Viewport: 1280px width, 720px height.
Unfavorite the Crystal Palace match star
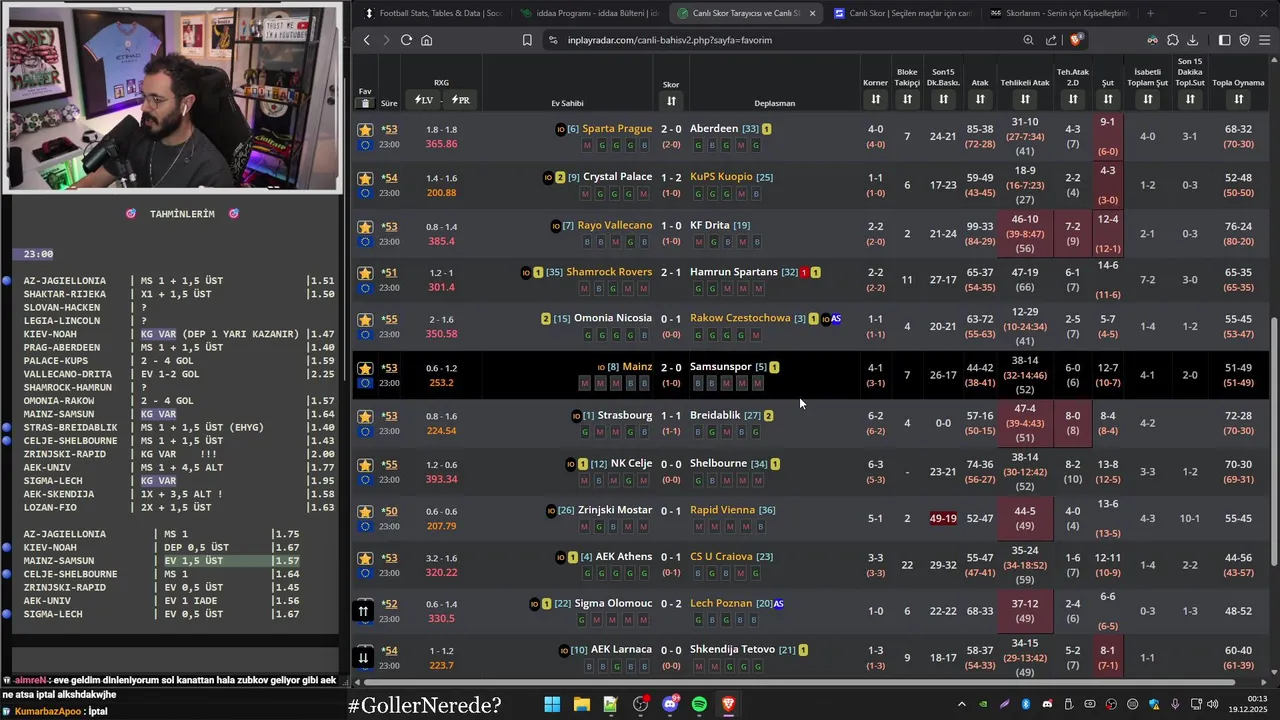click(x=365, y=178)
